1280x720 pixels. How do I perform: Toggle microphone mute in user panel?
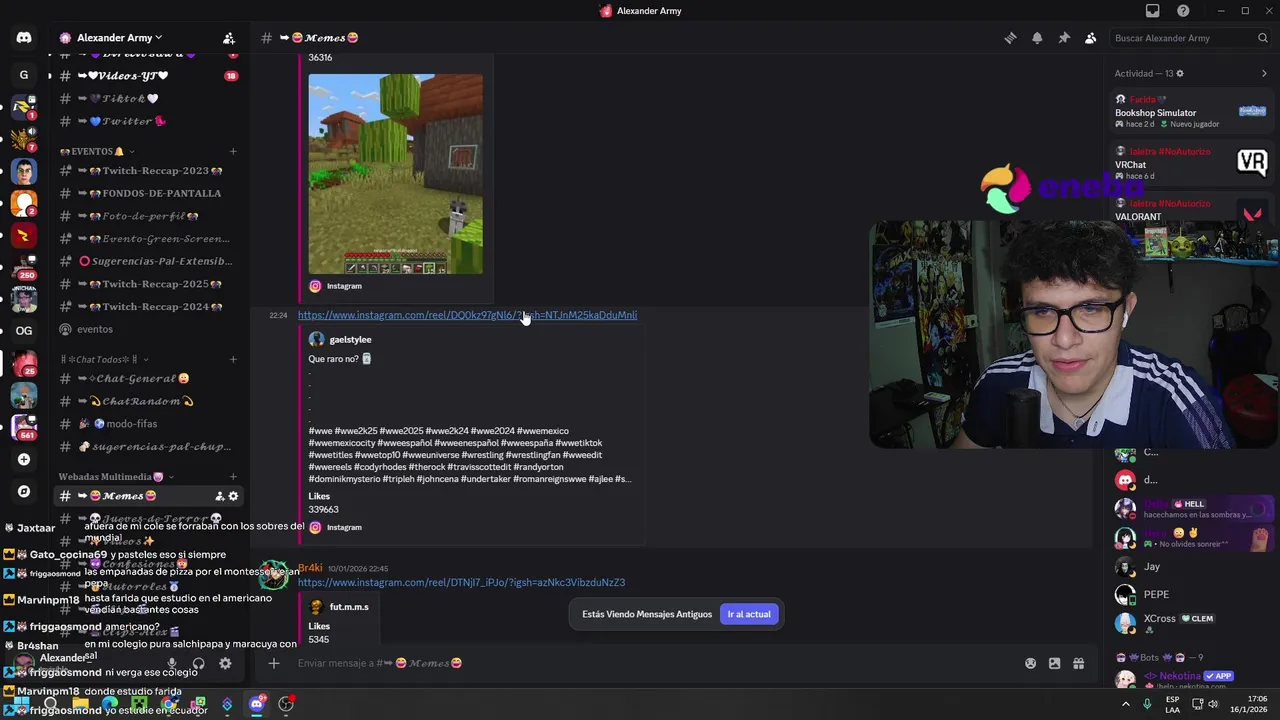pyautogui.click(x=172, y=663)
